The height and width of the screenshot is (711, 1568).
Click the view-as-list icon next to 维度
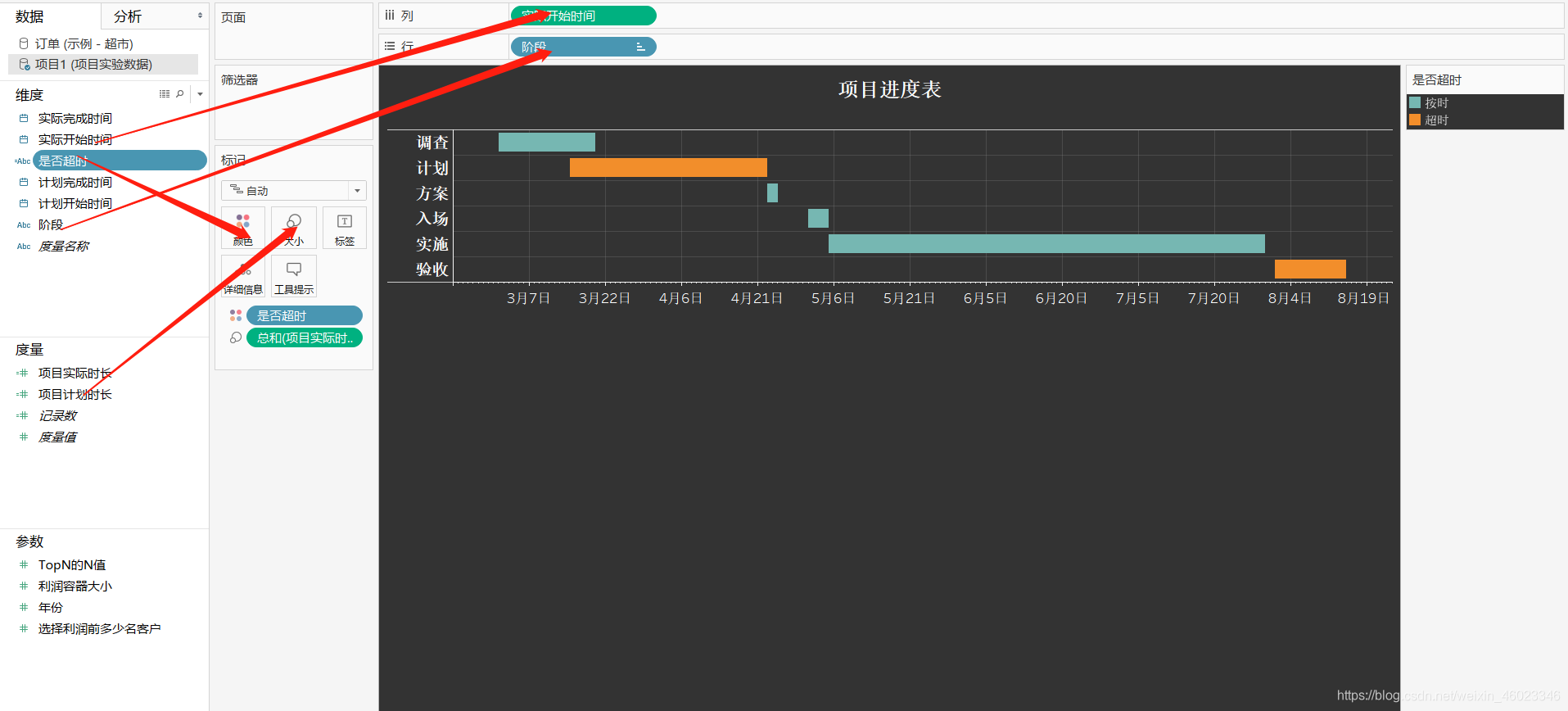[x=165, y=94]
